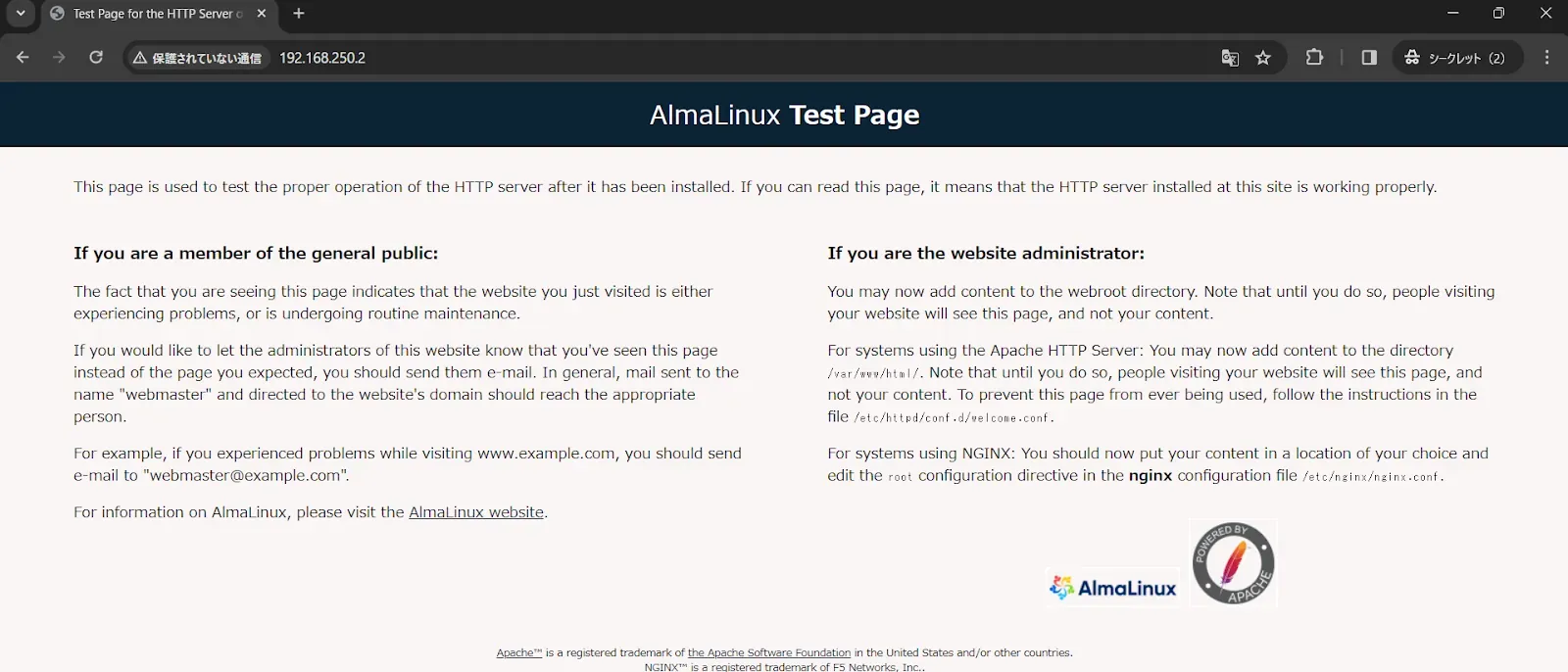This screenshot has width=1568, height=672.
Task: Click the address bar showing 192.168.250.2
Action: coord(686,58)
